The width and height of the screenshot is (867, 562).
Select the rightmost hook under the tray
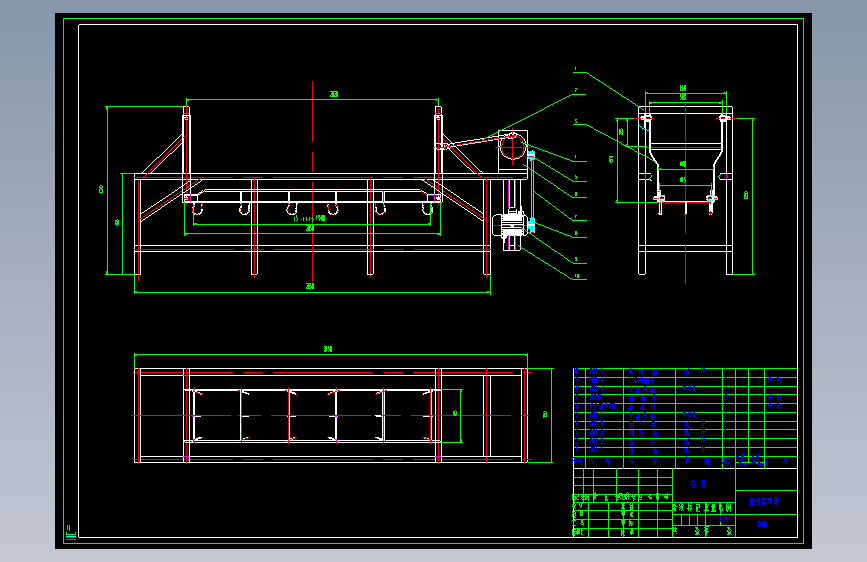tap(427, 209)
